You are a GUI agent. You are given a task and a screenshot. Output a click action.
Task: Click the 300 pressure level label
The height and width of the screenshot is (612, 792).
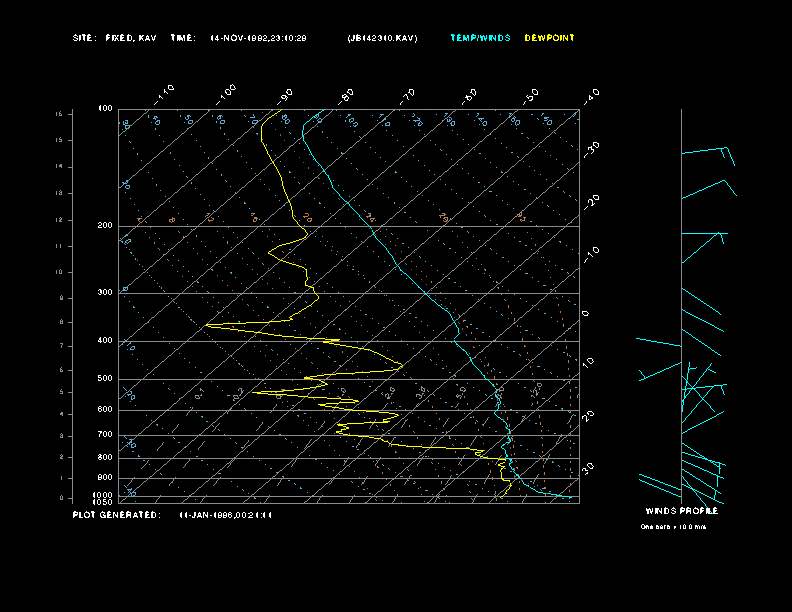pyautogui.click(x=104, y=293)
